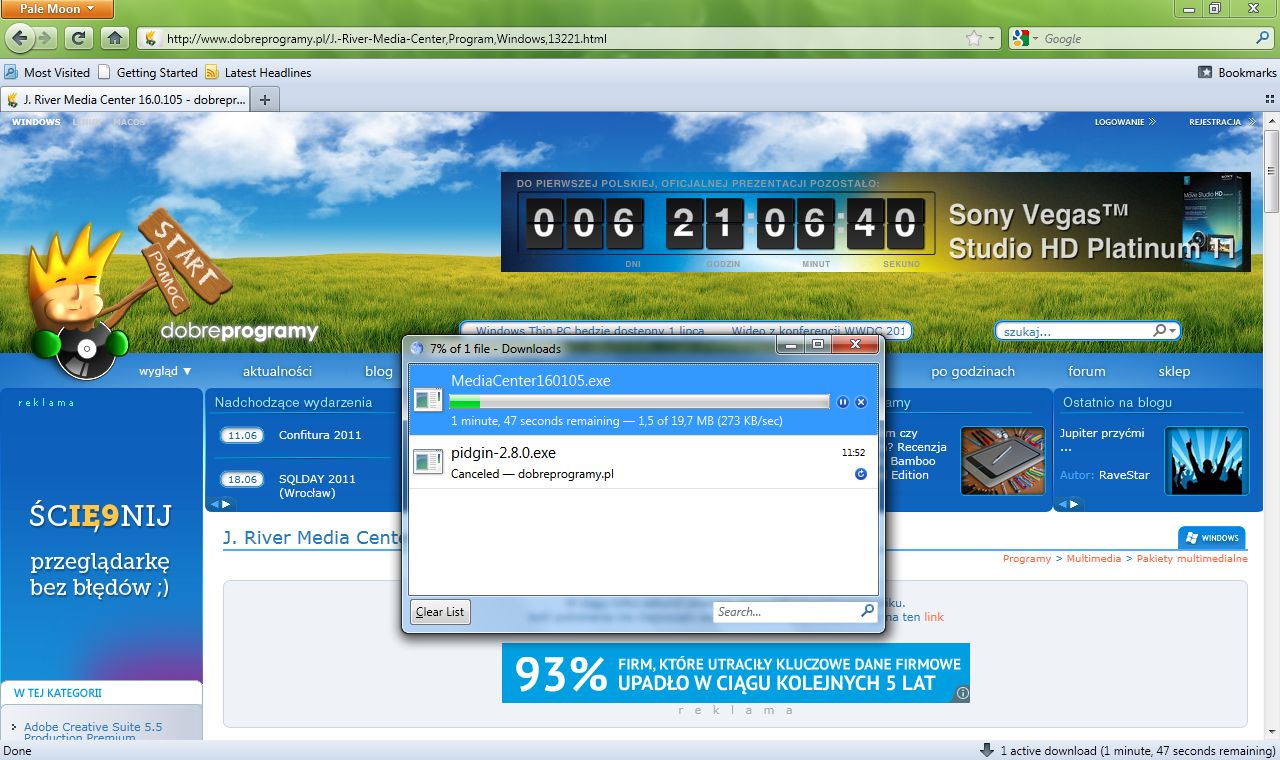Reload the current page
Screen dimensions: 1280x760
pyautogui.click(x=79, y=38)
